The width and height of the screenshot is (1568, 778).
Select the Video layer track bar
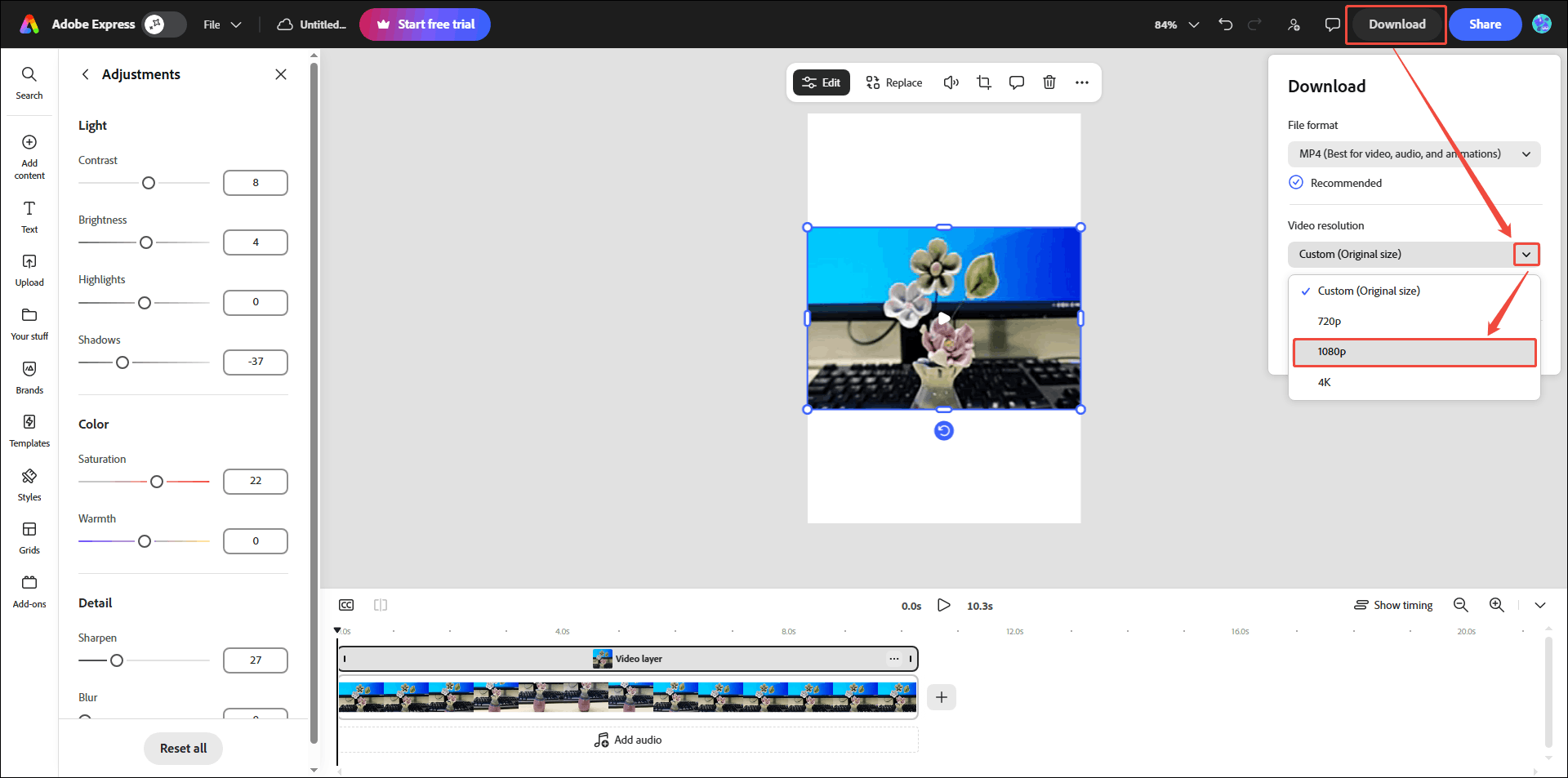click(628, 659)
